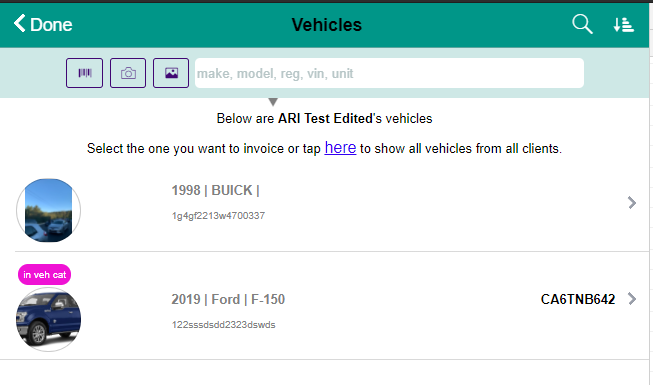Choose the image gallery picker button
Viewport: 653px width, 385px height.
click(x=171, y=73)
